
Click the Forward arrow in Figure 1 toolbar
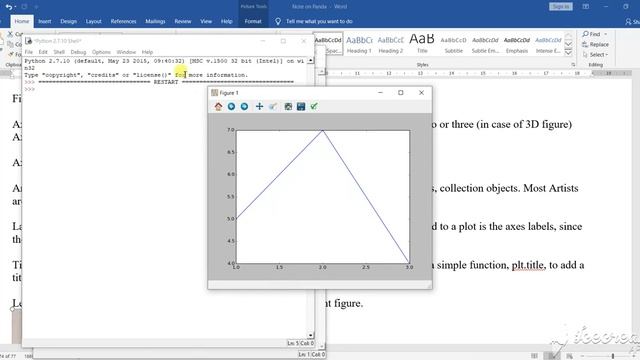click(x=244, y=107)
